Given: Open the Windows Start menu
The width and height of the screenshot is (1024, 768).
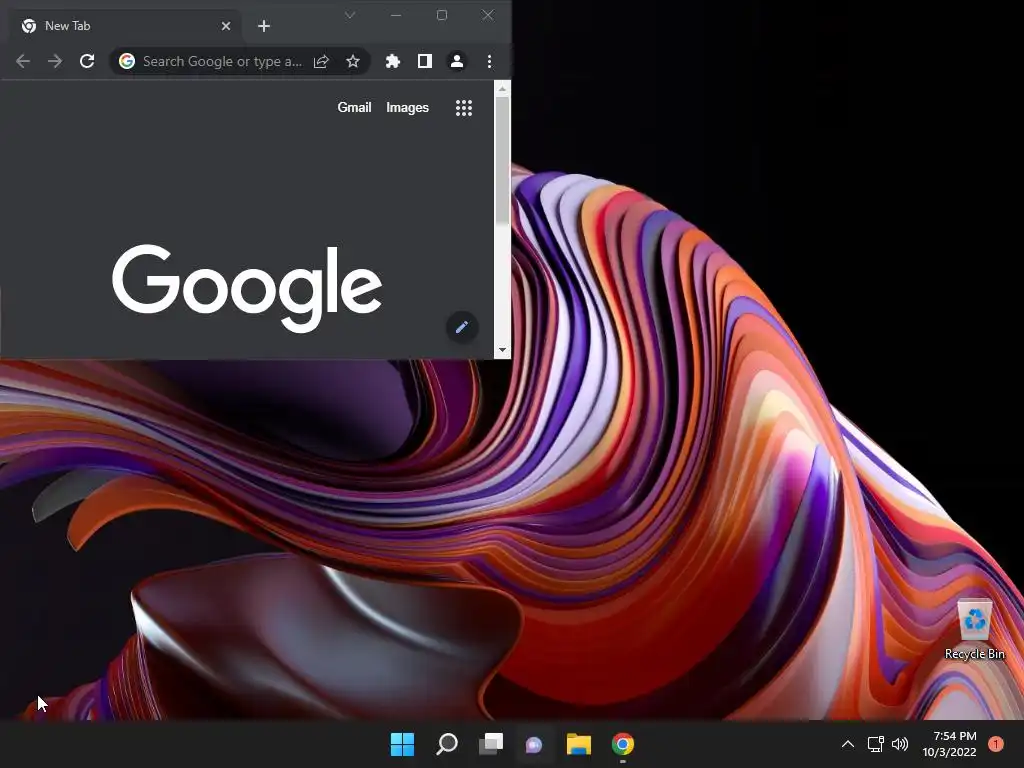Looking at the screenshot, I should tap(402, 744).
